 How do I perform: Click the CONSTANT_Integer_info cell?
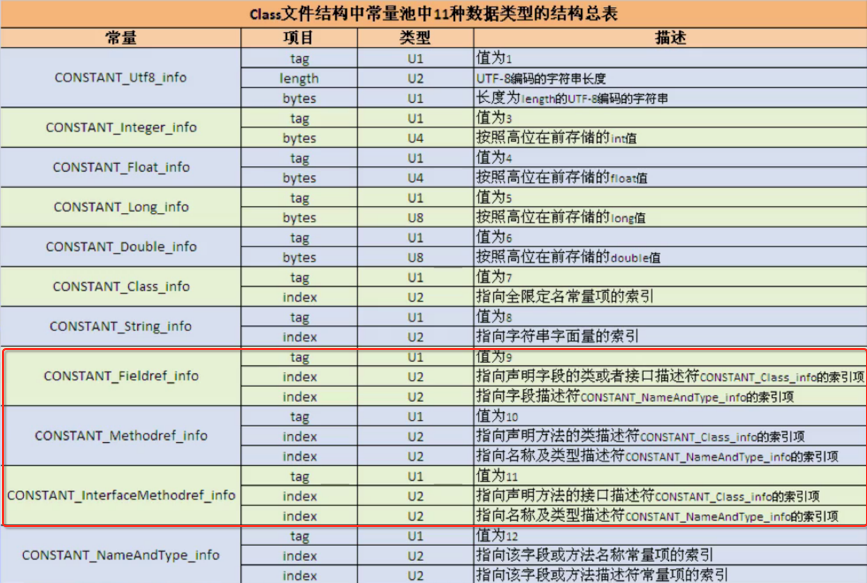coord(121,127)
